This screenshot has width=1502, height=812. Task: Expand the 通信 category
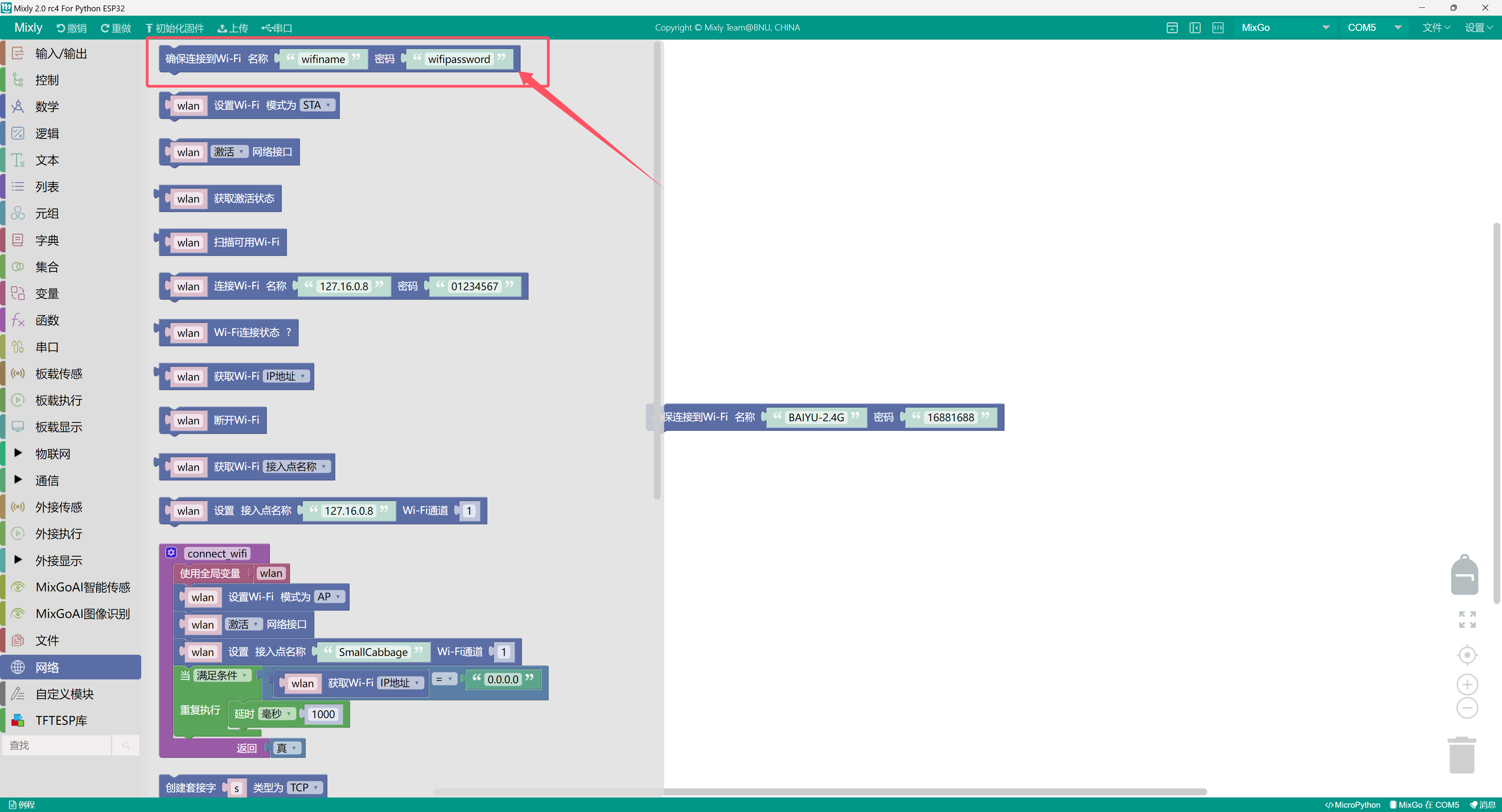click(70, 480)
